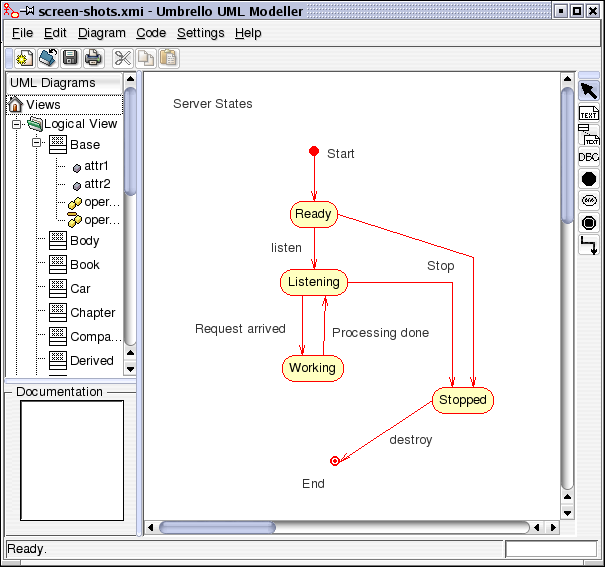The image size is (605, 567).
Task: Select the arrow Select tool
Action: [589, 91]
